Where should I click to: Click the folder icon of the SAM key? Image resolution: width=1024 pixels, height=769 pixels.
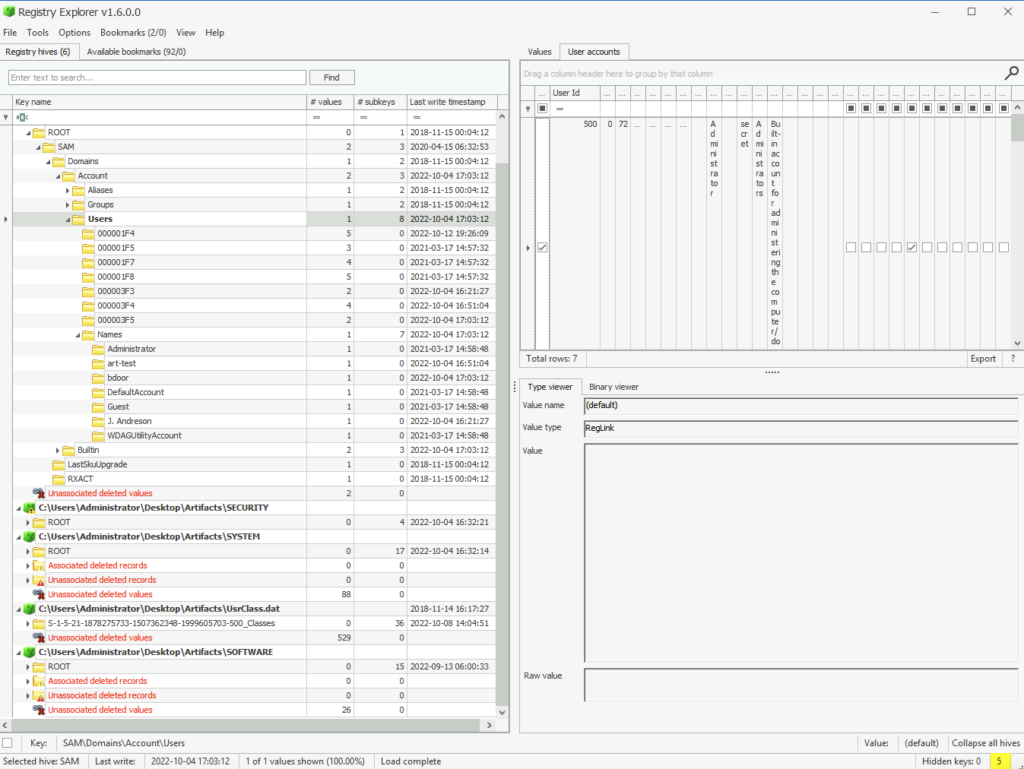48,147
